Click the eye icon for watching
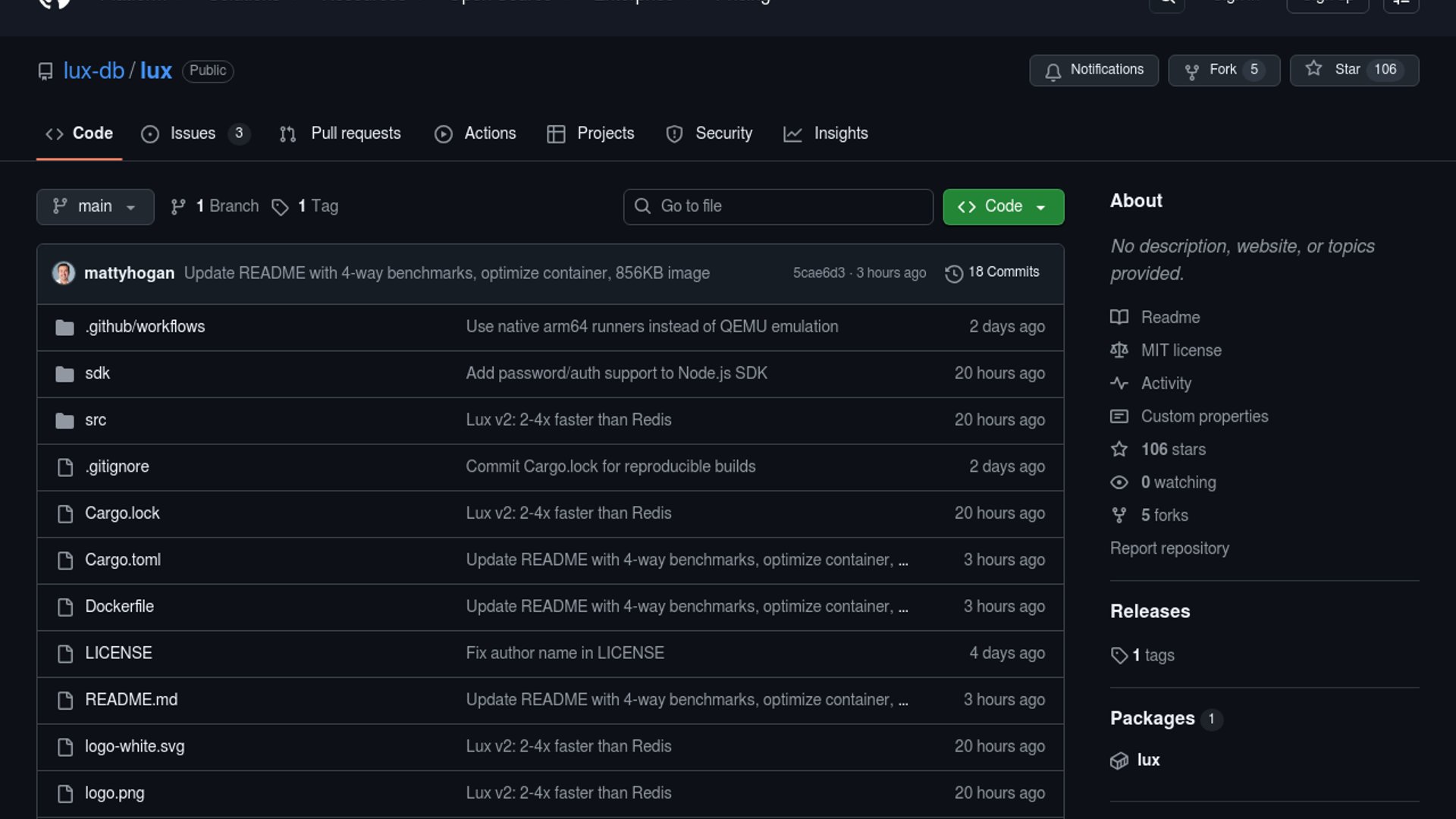The image size is (1456, 819). click(1119, 482)
